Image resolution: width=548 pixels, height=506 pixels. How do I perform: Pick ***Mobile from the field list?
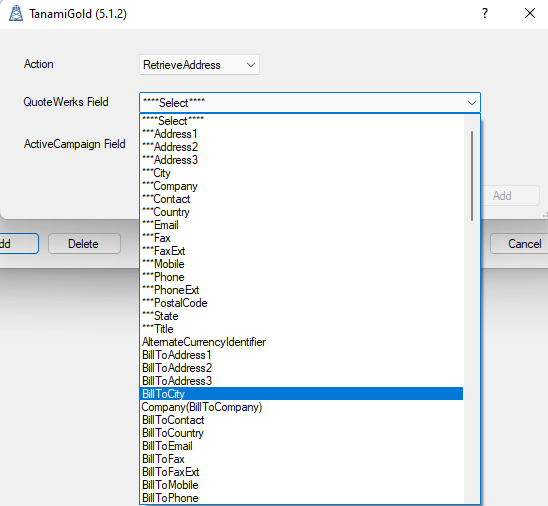301,264
